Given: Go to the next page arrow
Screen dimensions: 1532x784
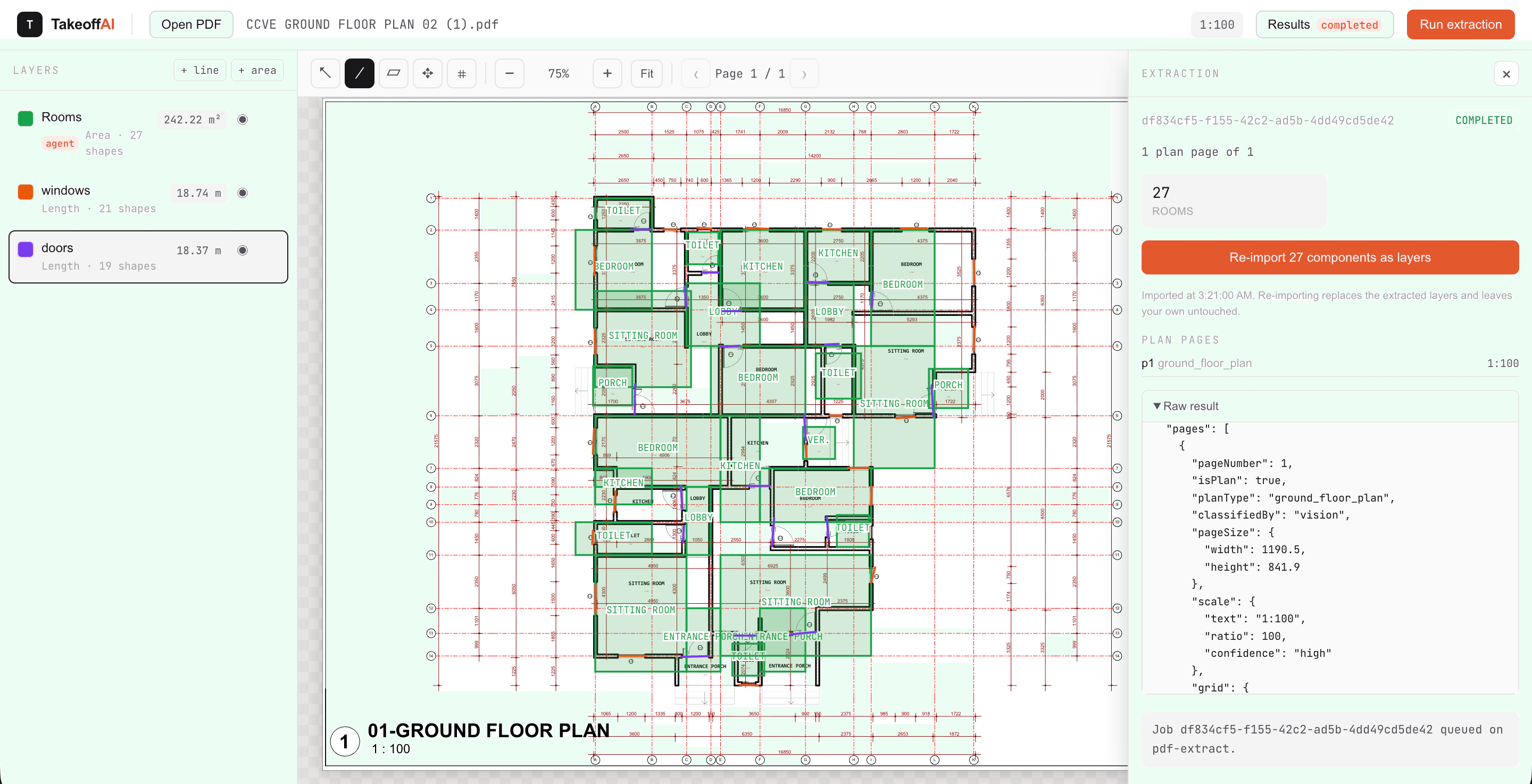Looking at the screenshot, I should pyautogui.click(x=804, y=74).
